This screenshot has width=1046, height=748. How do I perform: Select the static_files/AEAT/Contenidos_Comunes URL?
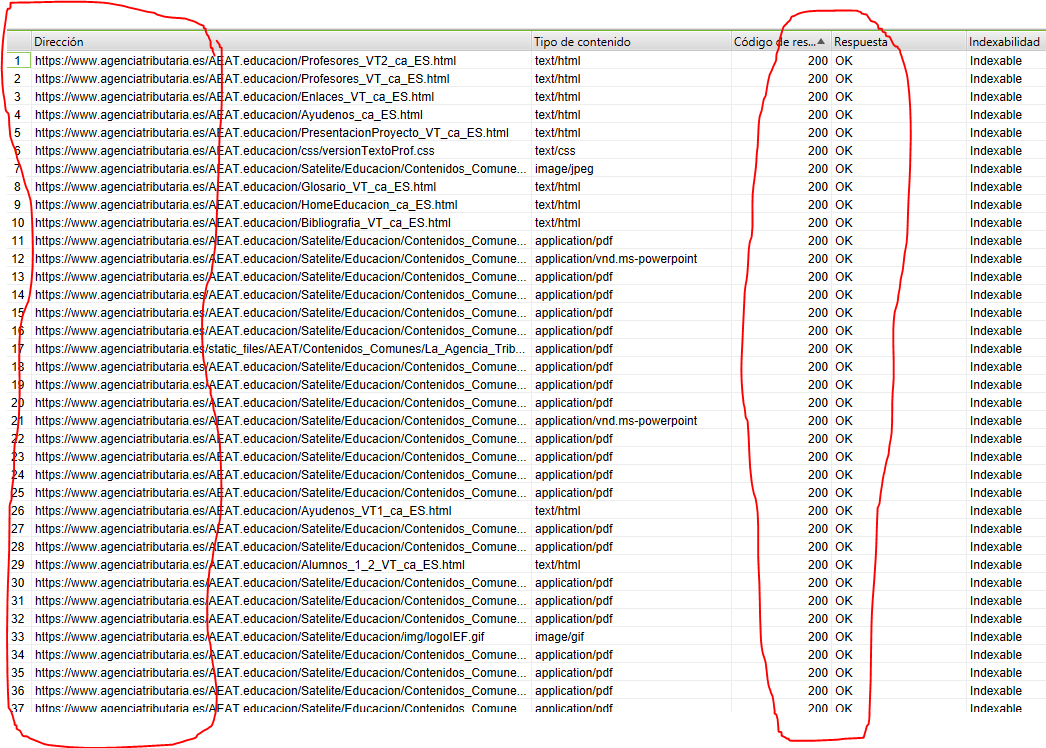[280, 349]
